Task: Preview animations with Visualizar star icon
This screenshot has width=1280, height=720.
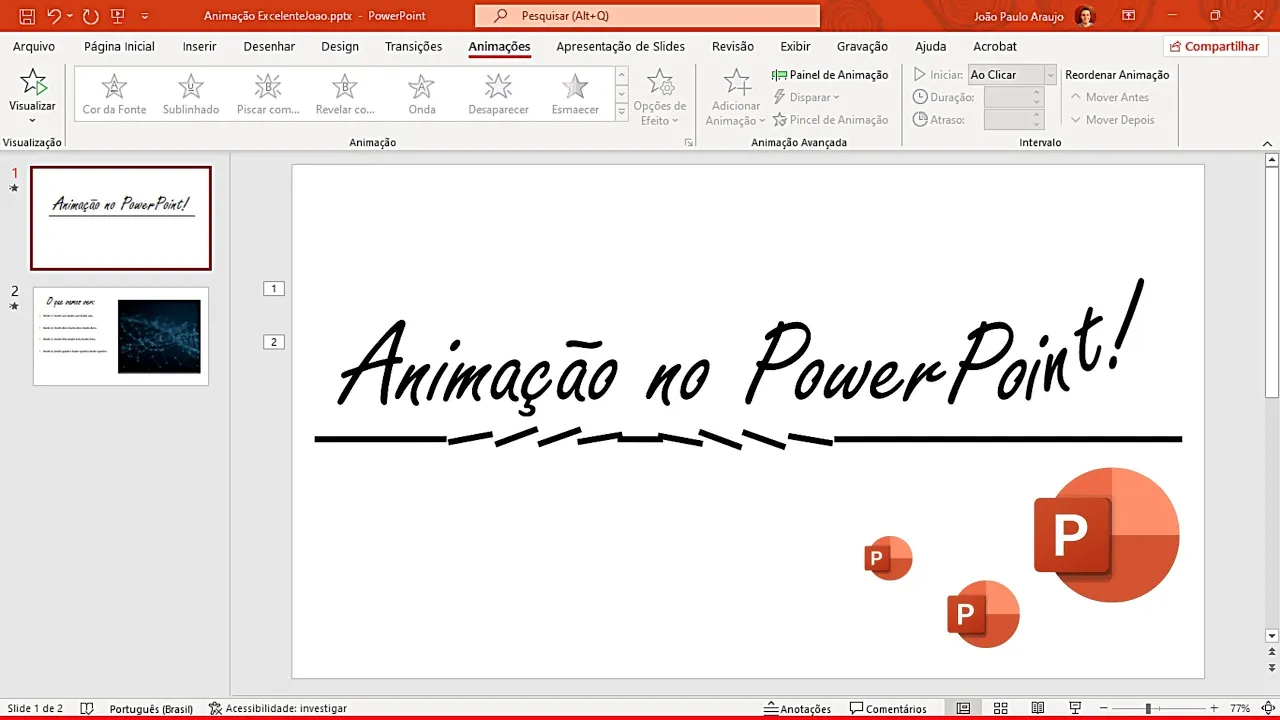Action: 33,84
